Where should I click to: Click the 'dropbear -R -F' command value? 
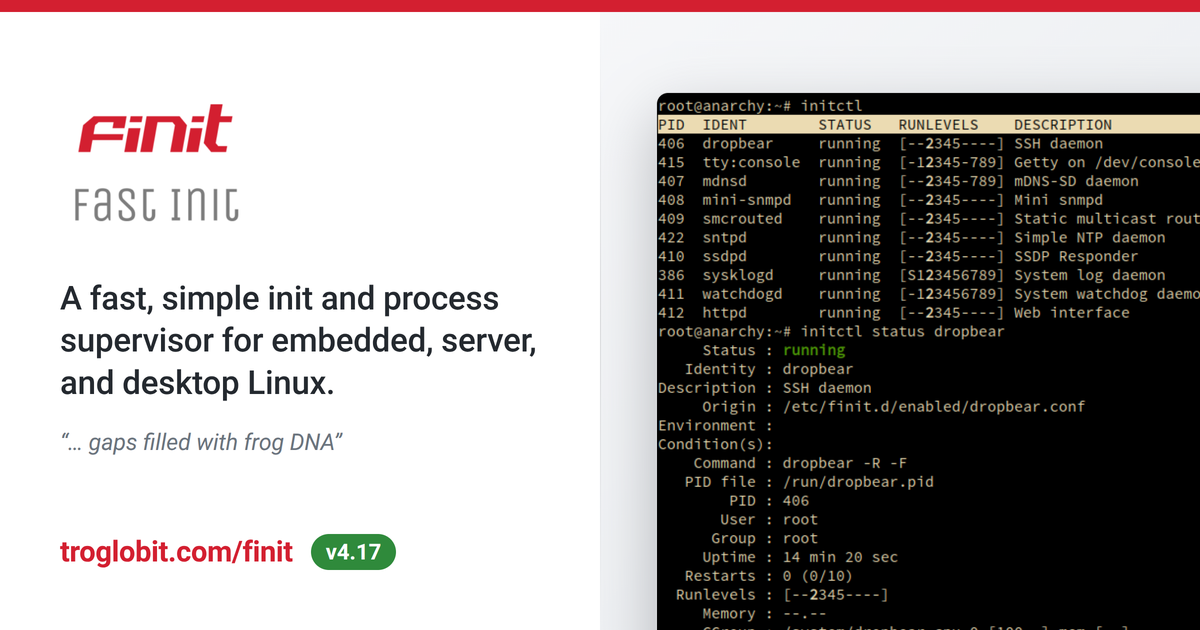(x=845, y=464)
